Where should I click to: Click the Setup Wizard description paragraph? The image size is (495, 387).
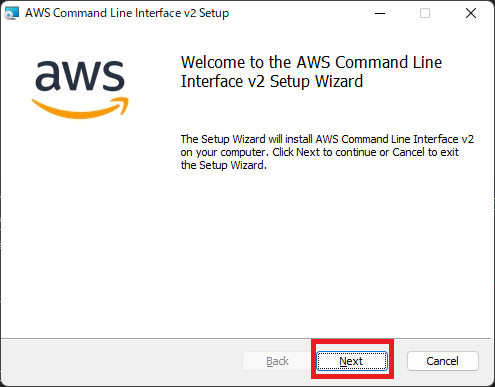click(327, 152)
